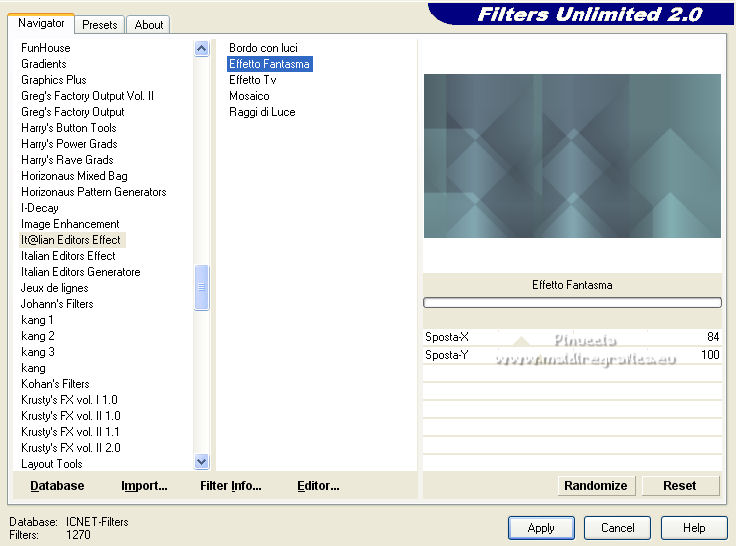Click the Apply button
Viewport: 736px width, 546px height.
coord(541,528)
